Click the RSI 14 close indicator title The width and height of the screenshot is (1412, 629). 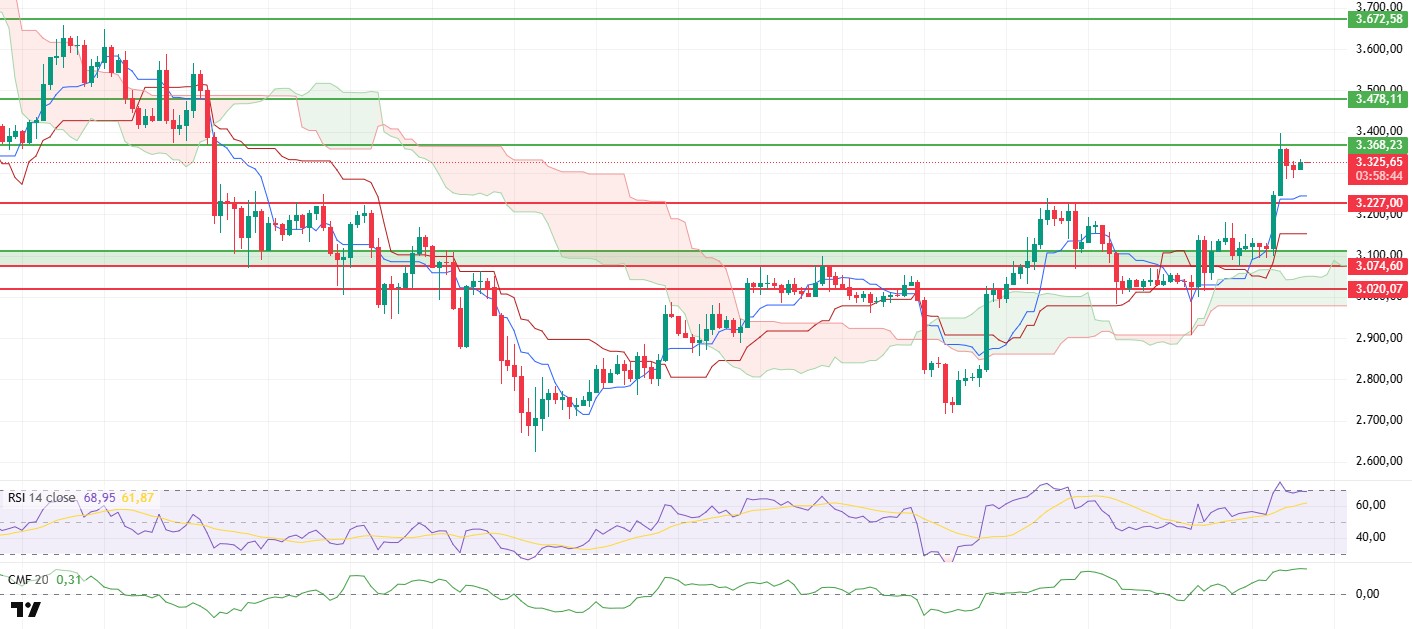[42, 498]
